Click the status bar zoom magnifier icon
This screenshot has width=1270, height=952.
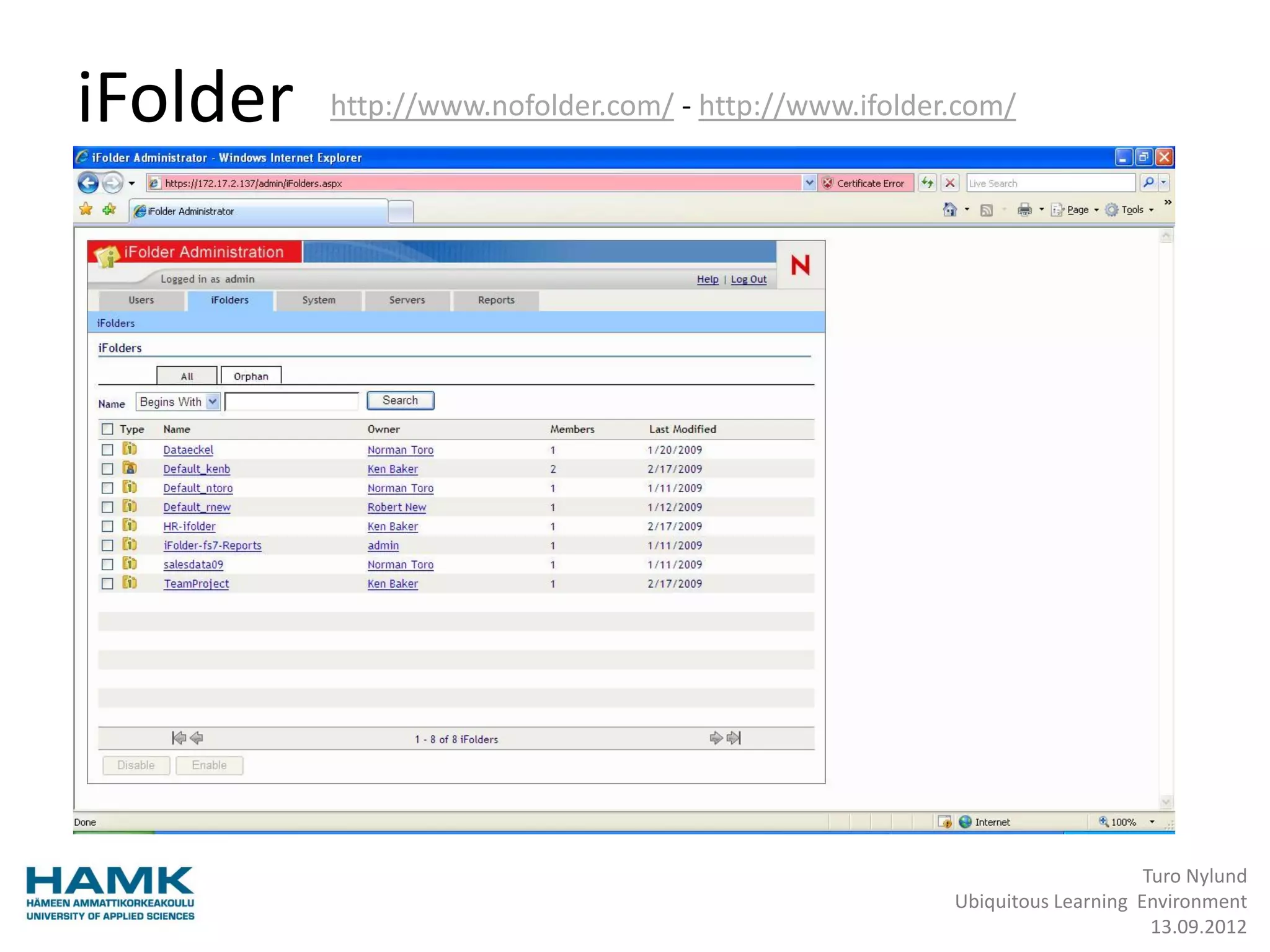click(x=1104, y=822)
